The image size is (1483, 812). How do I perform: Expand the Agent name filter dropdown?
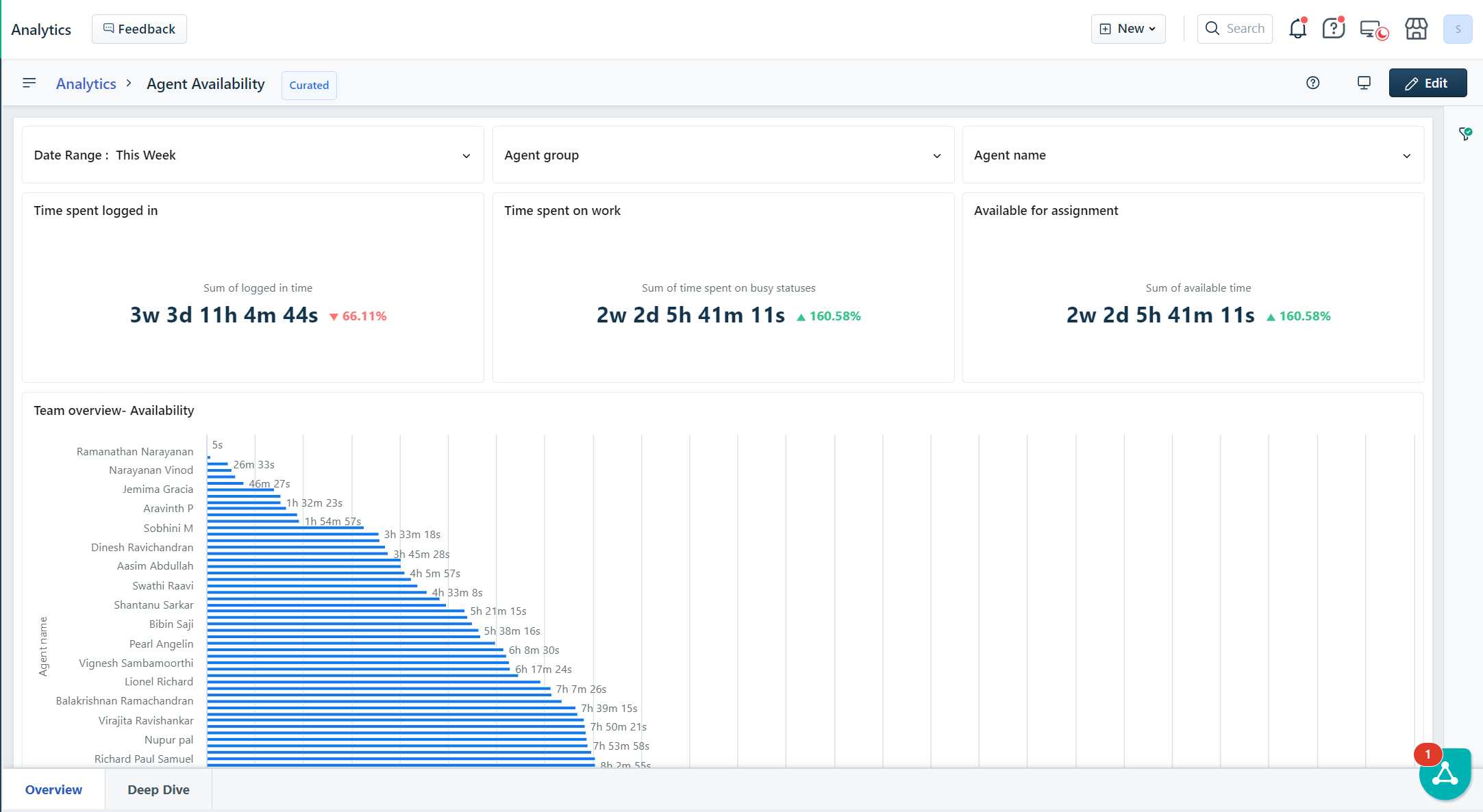coord(1193,155)
